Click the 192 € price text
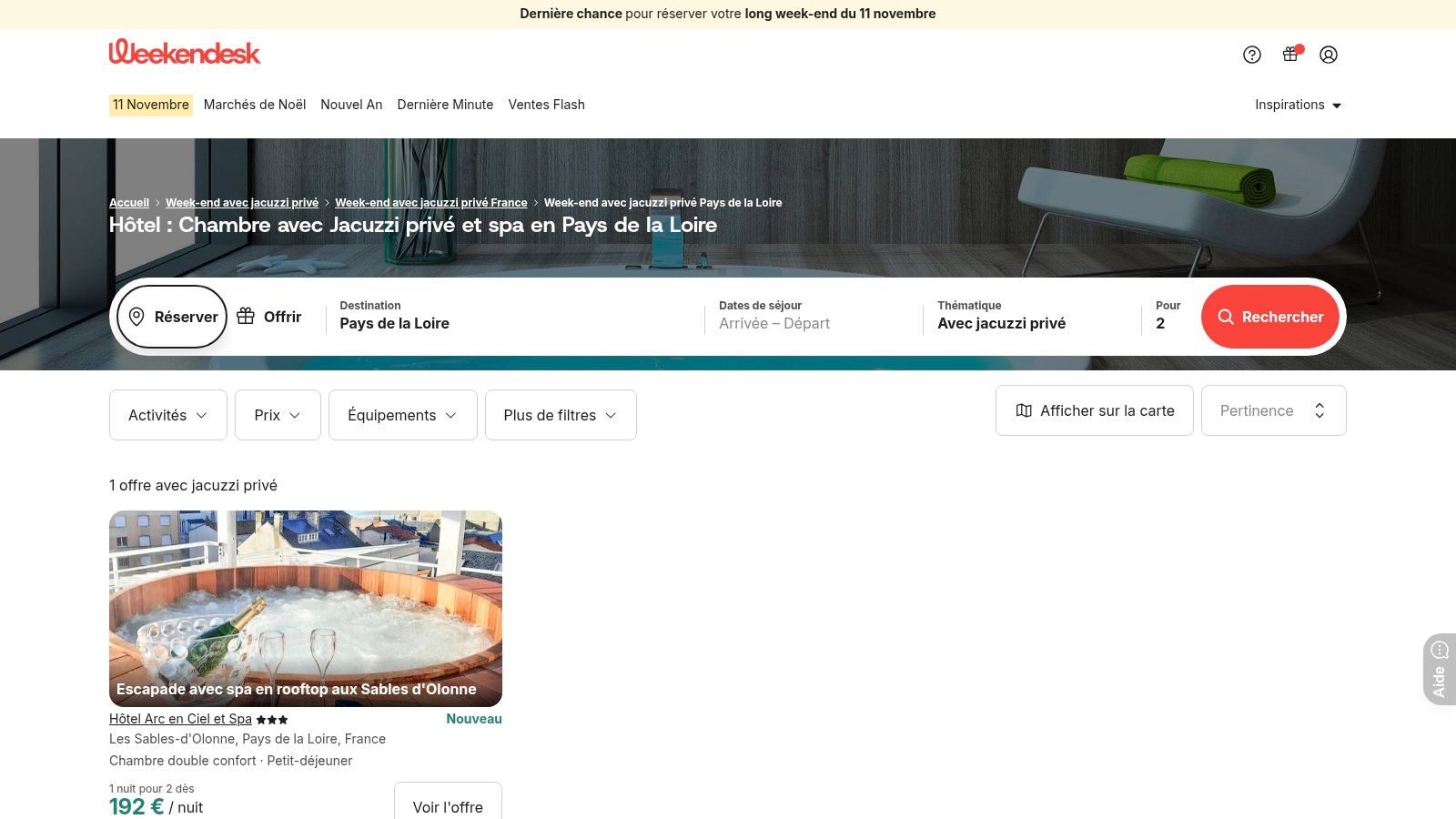1456x819 pixels. tap(136, 807)
